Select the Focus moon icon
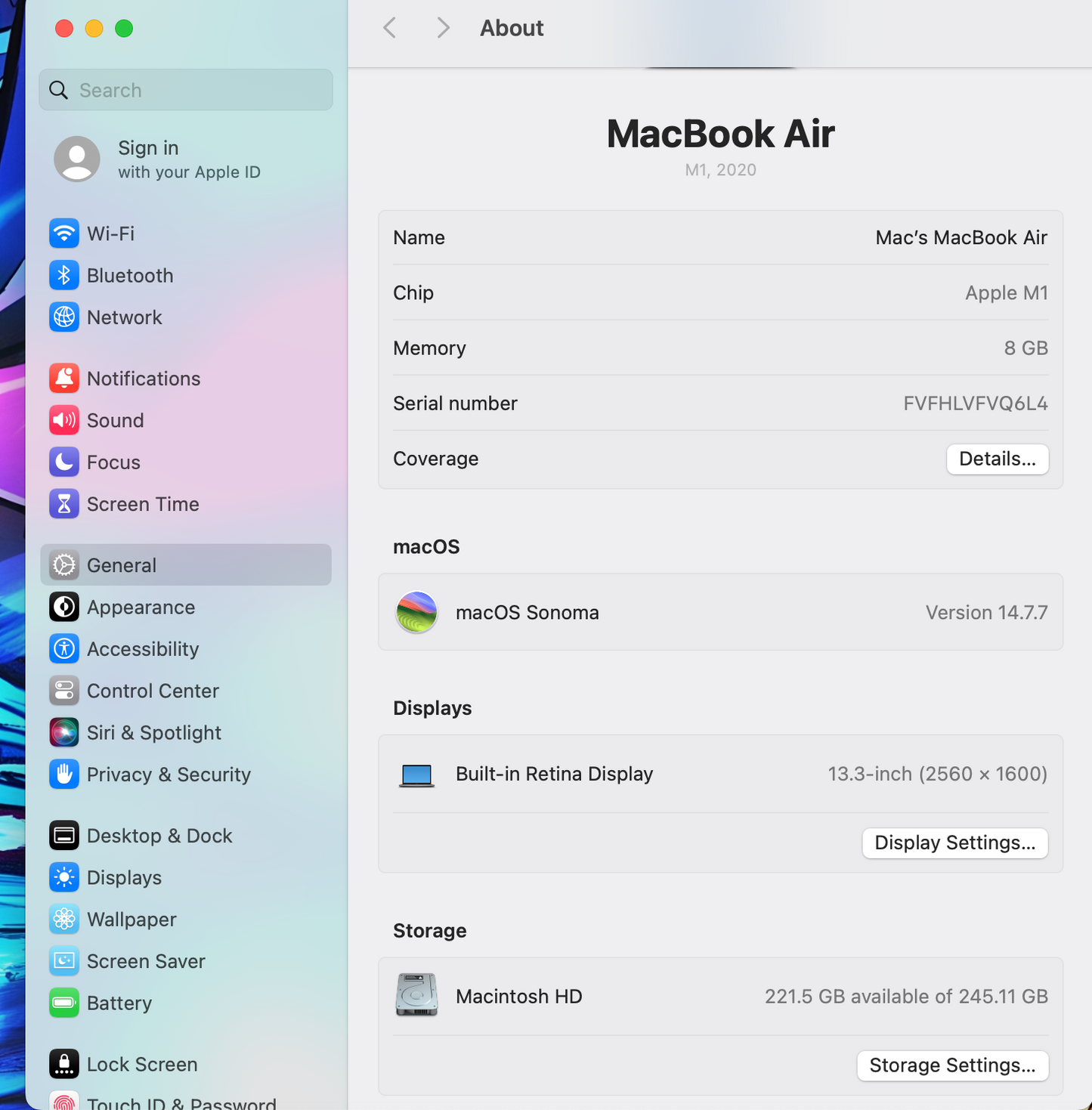Viewport: 1092px width, 1110px height. point(64,462)
